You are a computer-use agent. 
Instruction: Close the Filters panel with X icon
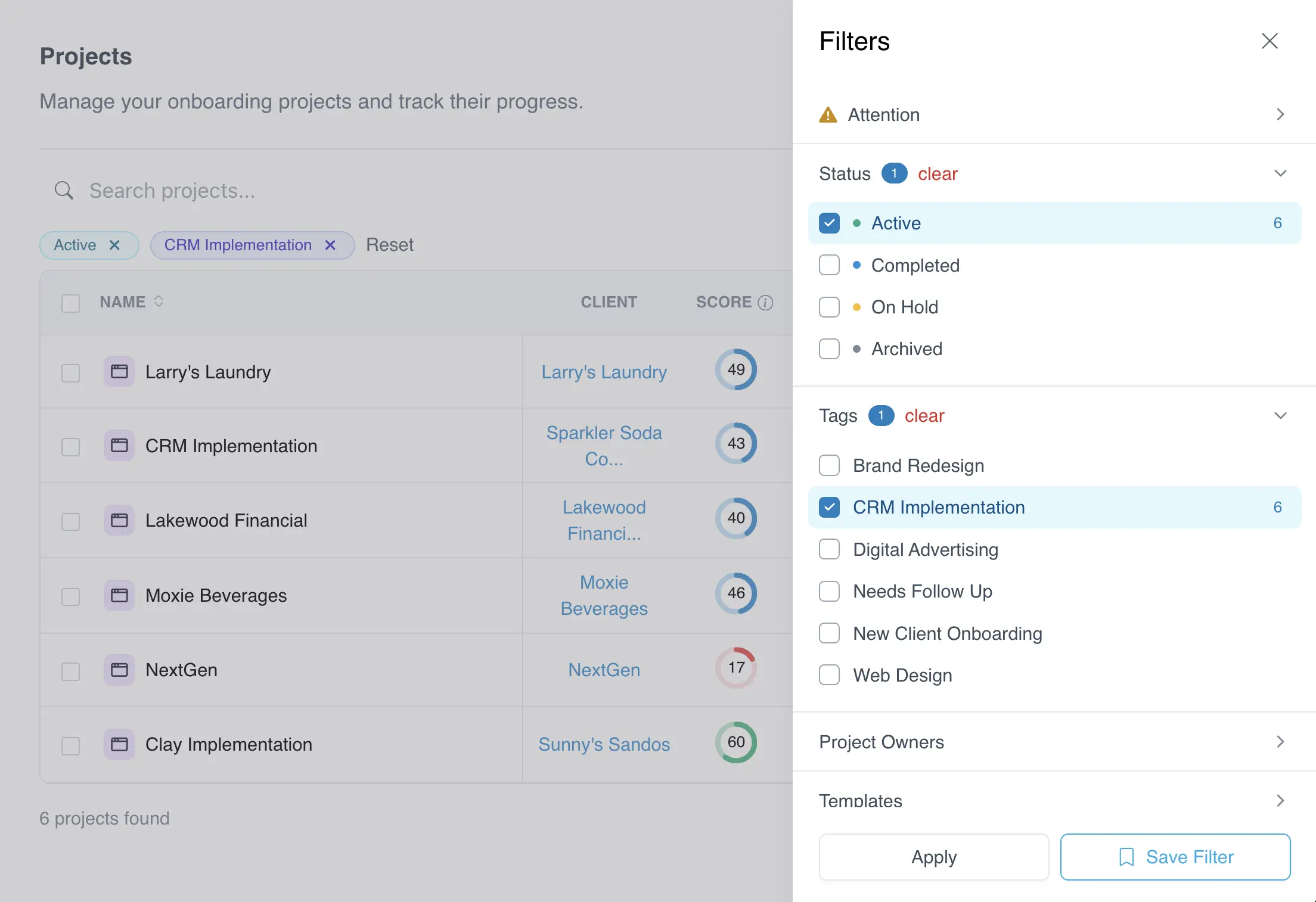pos(1270,41)
